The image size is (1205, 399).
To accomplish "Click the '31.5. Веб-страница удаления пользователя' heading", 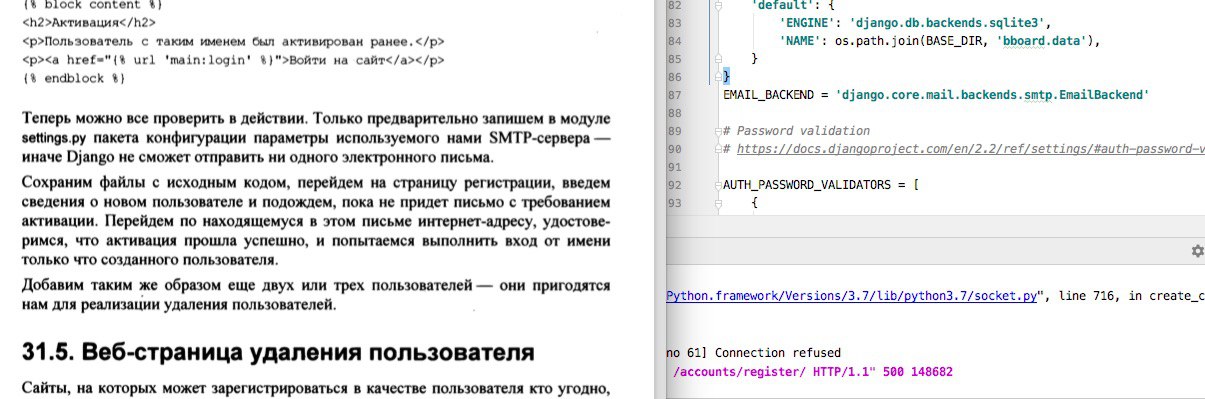I will pos(279,353).
